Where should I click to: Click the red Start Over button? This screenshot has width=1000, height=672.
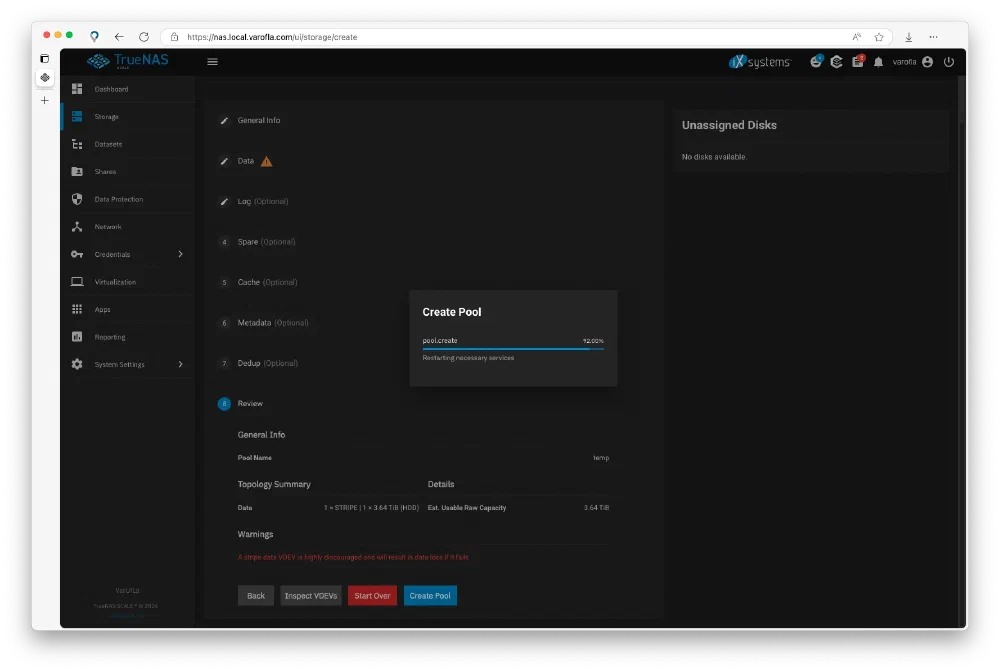coord(372,596)
